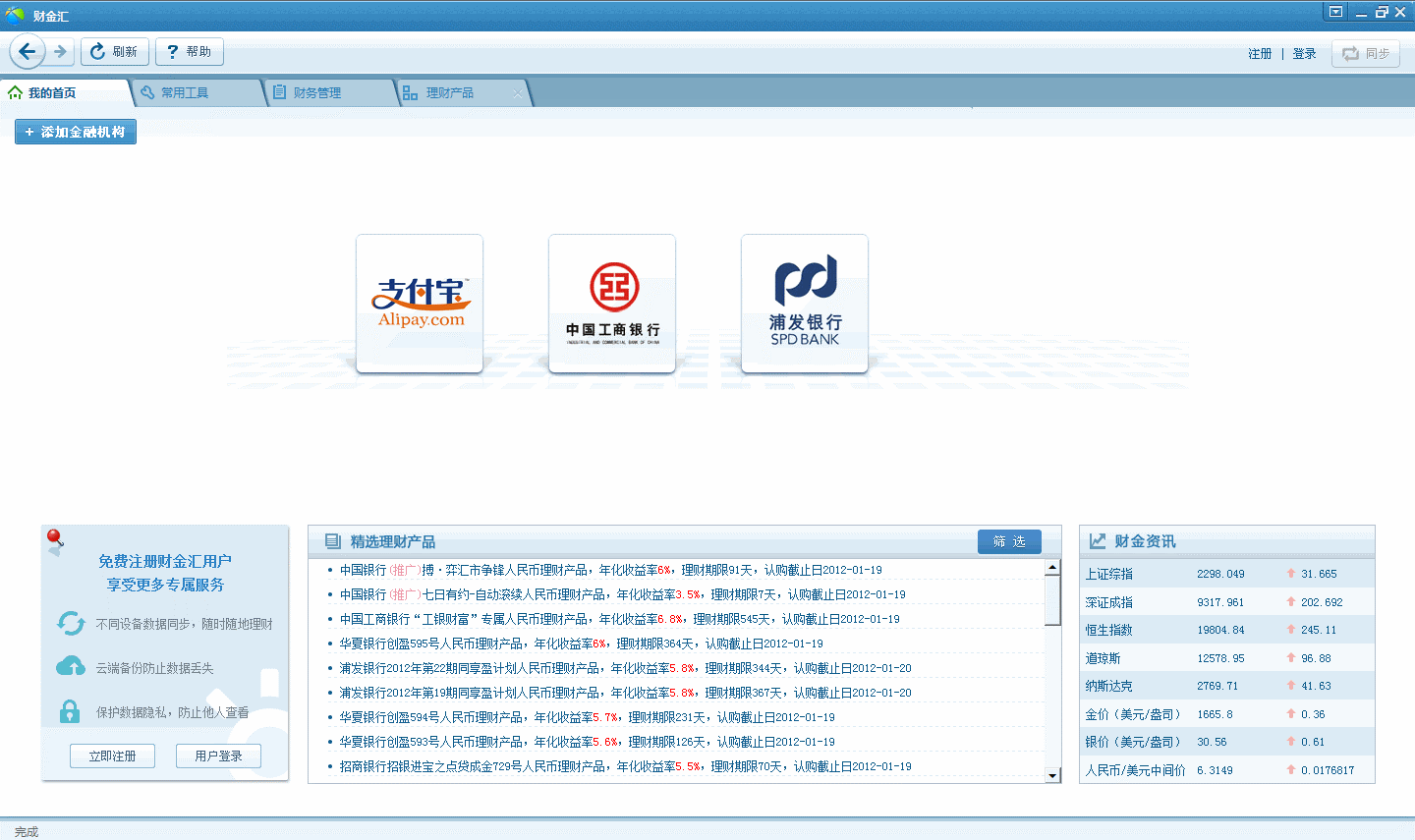Image resolution: width=1415 pixels, height=840 pixels.
Task: Click the 注册 link in header
Action: (x=1260, y=54)
